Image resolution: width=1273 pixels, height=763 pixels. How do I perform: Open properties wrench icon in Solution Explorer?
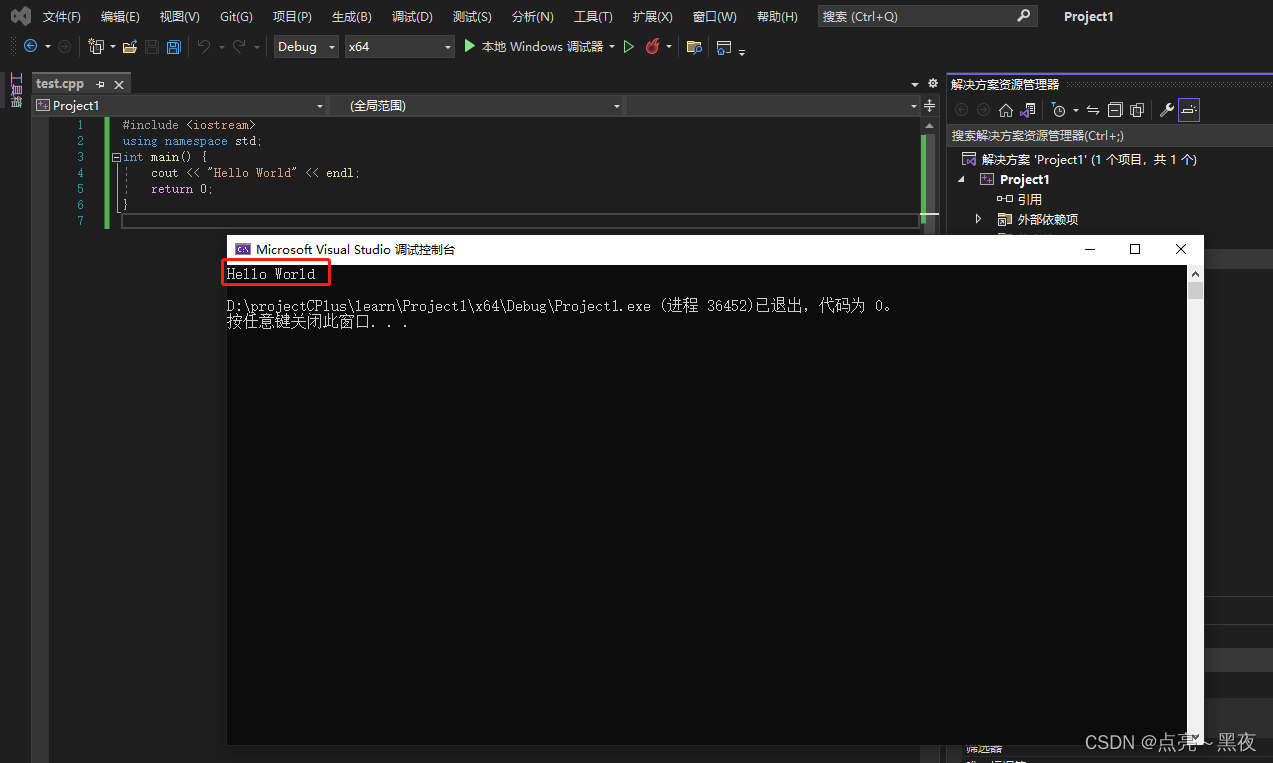[1166, 110]
